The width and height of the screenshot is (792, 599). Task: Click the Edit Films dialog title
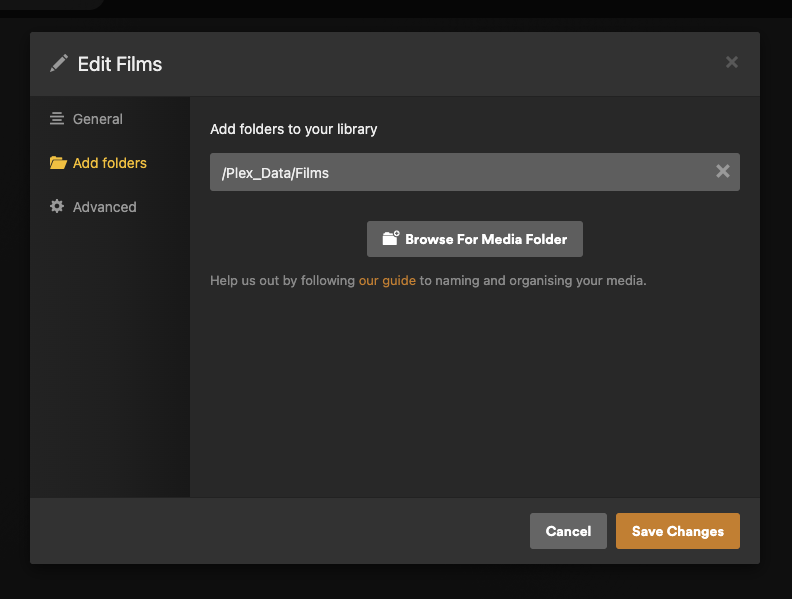pyautogui.click(x=120, y=64)
